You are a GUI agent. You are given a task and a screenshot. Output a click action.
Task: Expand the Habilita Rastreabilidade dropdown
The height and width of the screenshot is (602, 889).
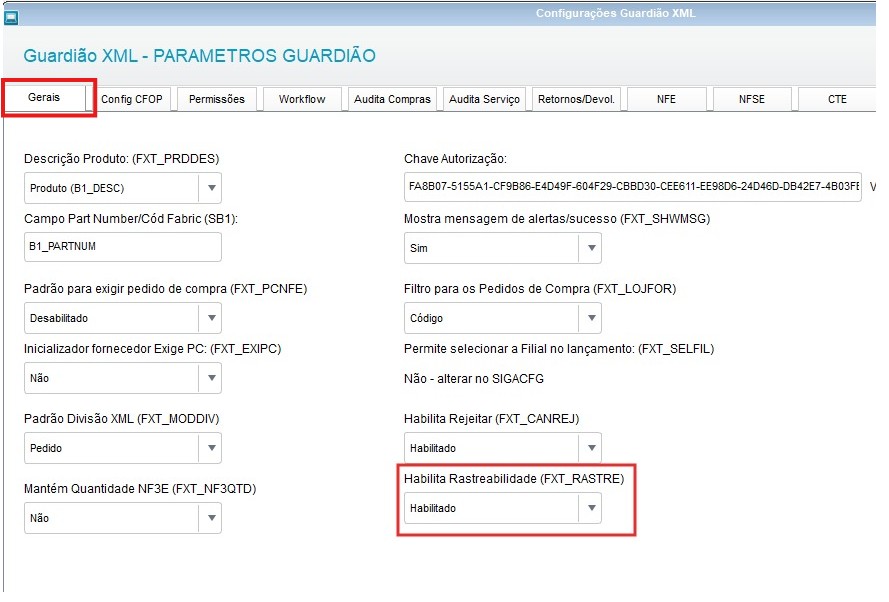coord(502,508)
